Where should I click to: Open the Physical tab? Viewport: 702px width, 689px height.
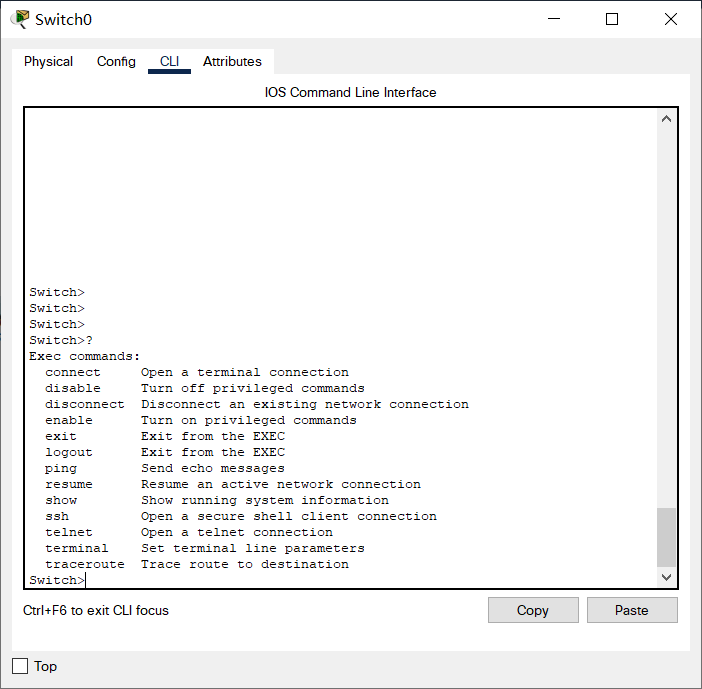(x=48, y=61)
